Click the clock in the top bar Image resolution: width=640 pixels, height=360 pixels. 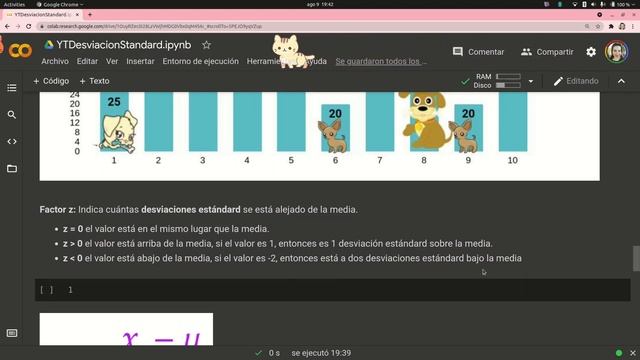320,4
